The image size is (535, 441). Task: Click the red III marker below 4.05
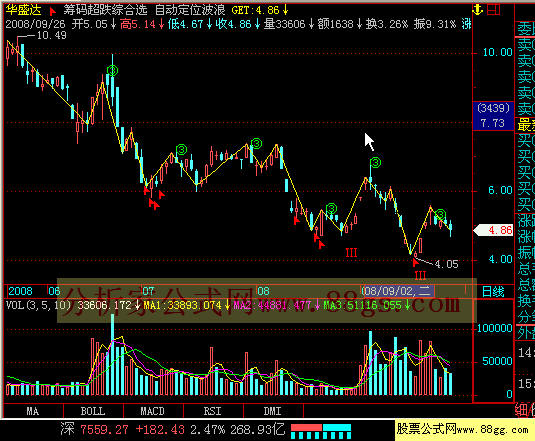(x=420, y=276)
